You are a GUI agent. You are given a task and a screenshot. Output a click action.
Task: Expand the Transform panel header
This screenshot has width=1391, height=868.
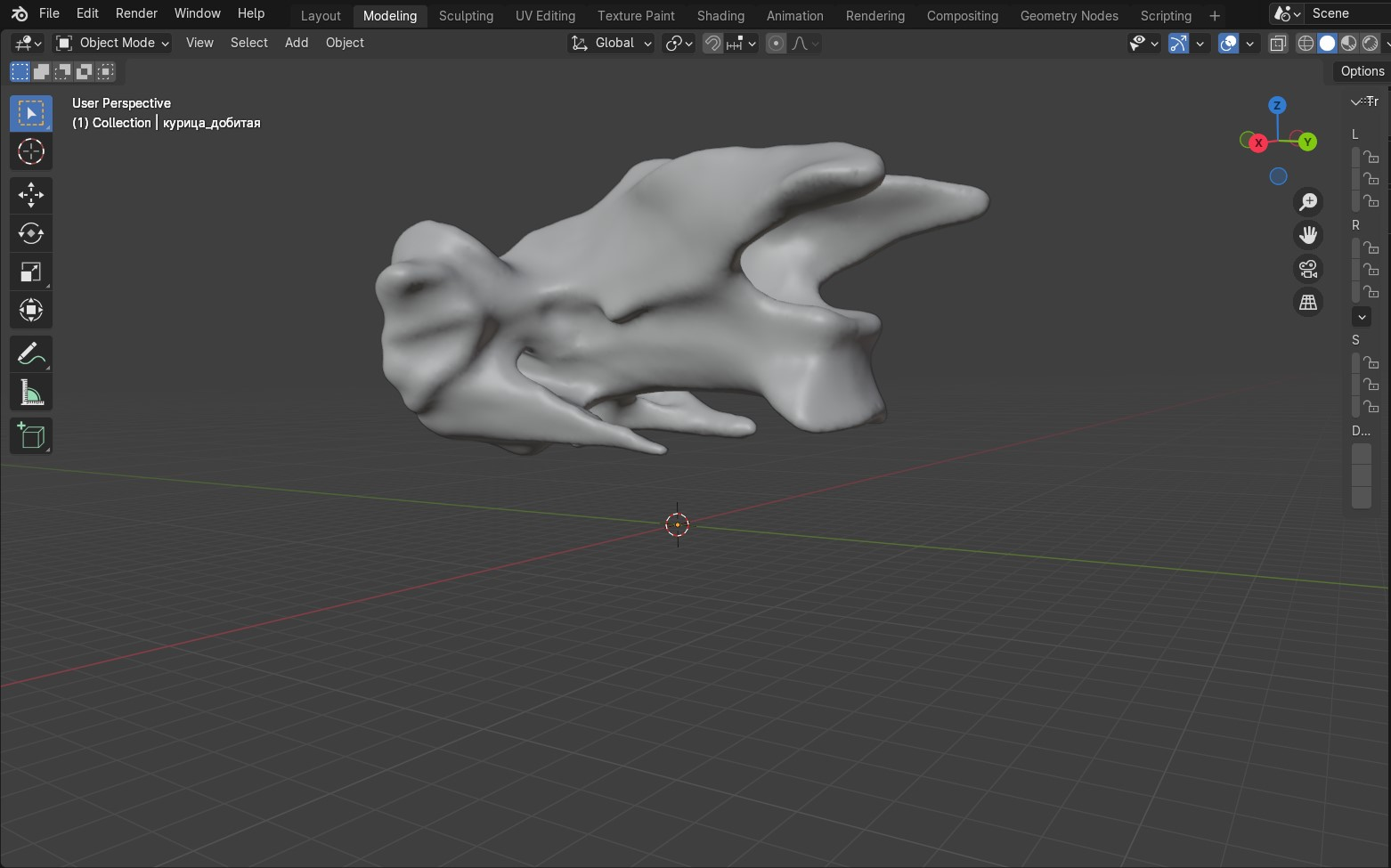click(1363, 101)
